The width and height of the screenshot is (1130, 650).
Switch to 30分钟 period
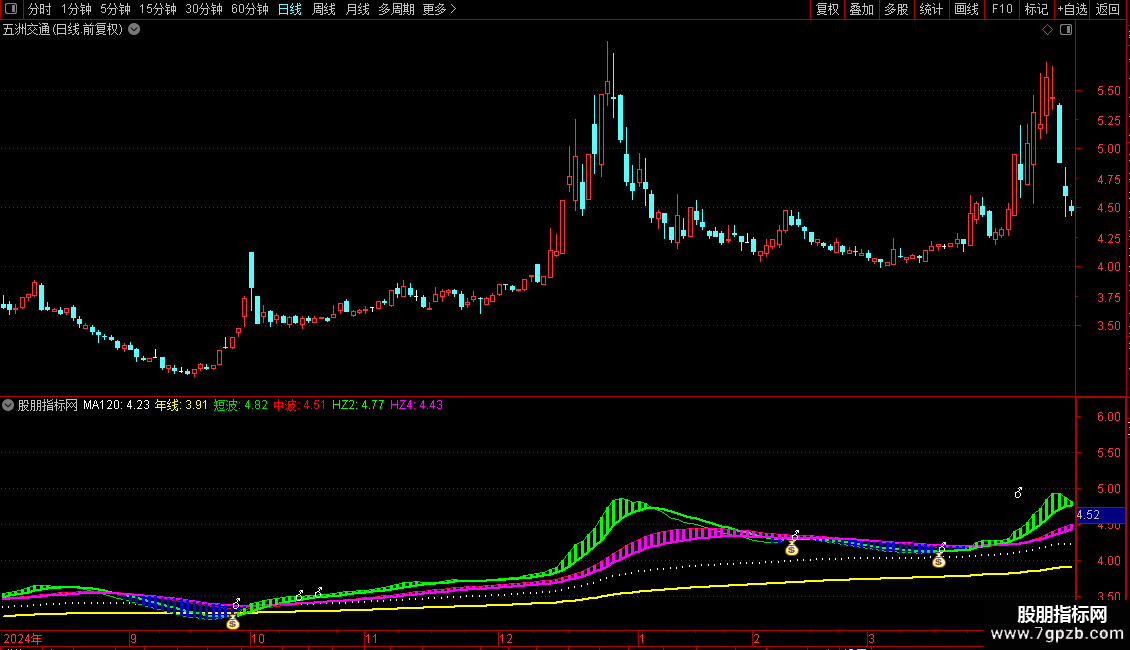click(204, 9)
